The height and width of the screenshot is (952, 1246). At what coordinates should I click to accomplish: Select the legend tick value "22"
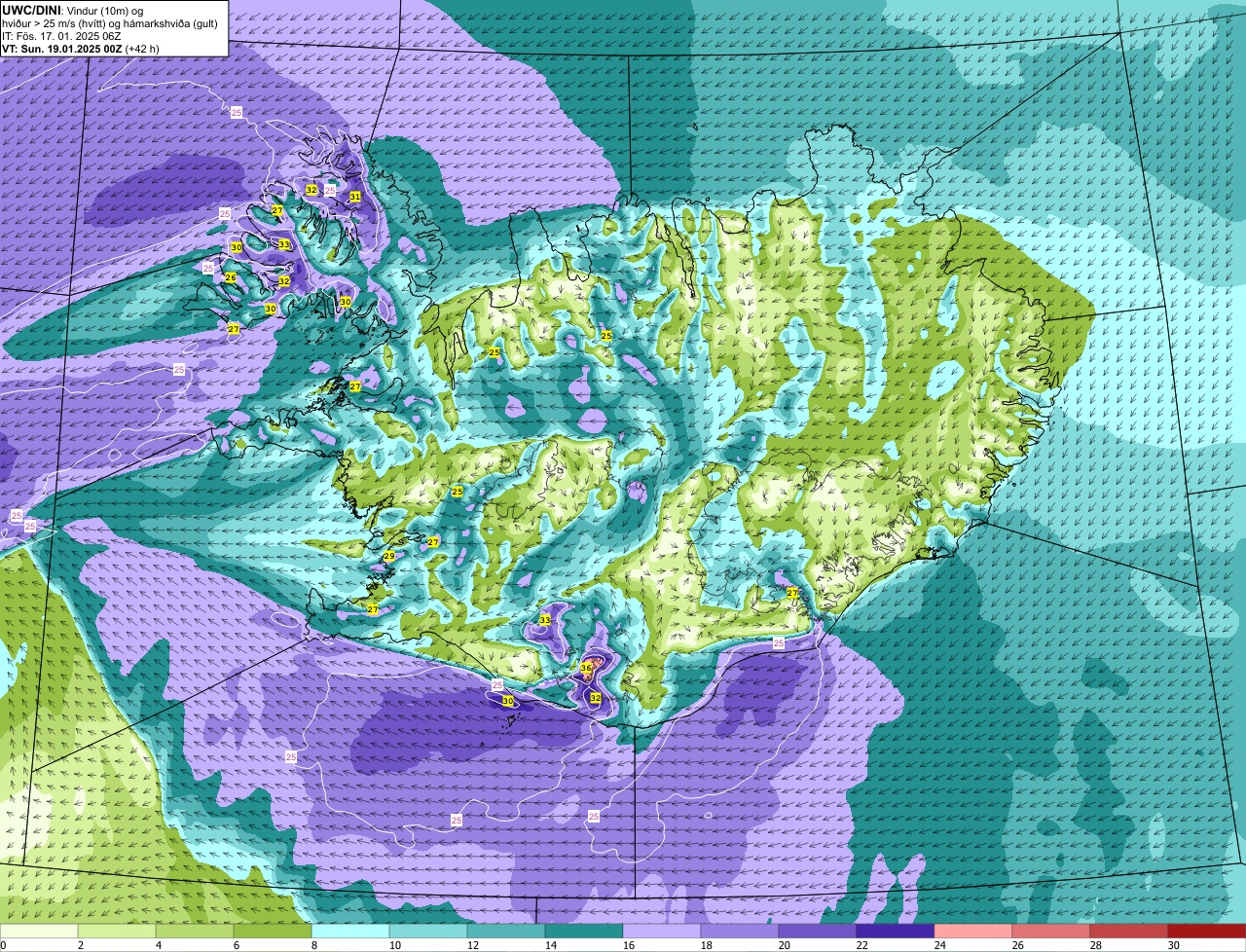862,945
